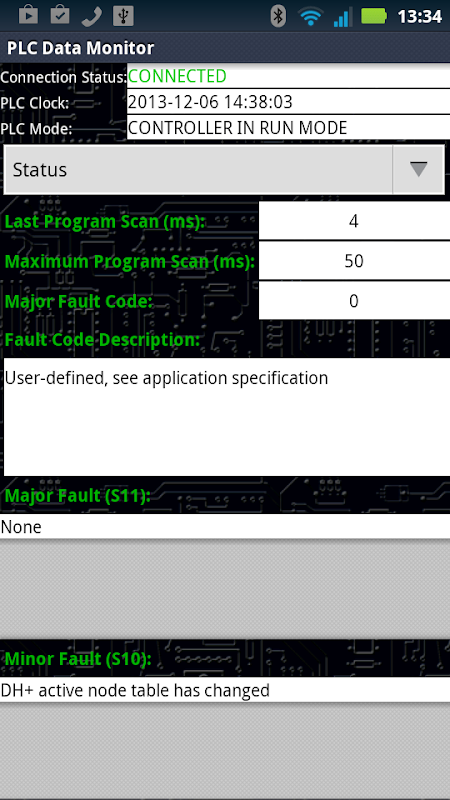
Task: Tap the dropdown arrow beside Status
Action: [418, 169]
